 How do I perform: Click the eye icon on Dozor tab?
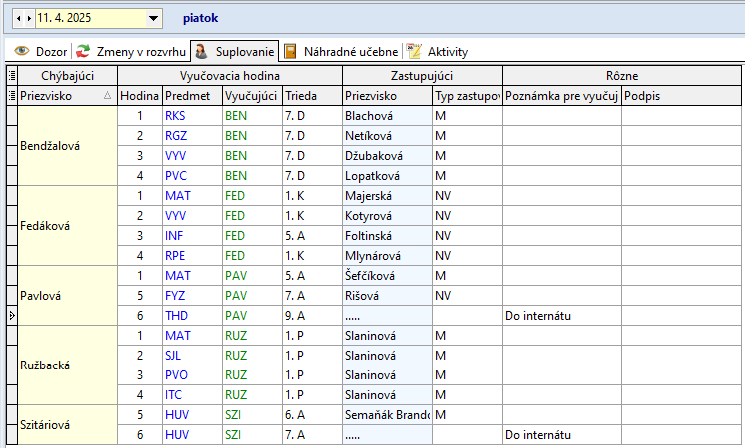[21, 51]
